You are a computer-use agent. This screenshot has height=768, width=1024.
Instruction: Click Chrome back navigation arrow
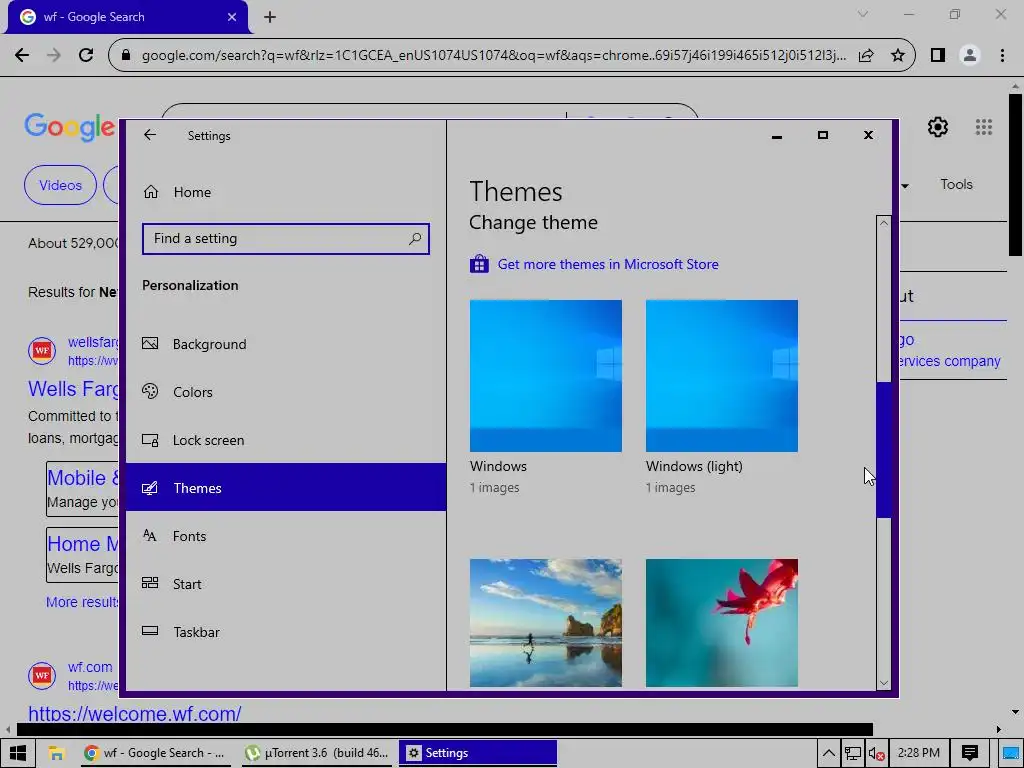pyautogui.click(x=22, y=55)
